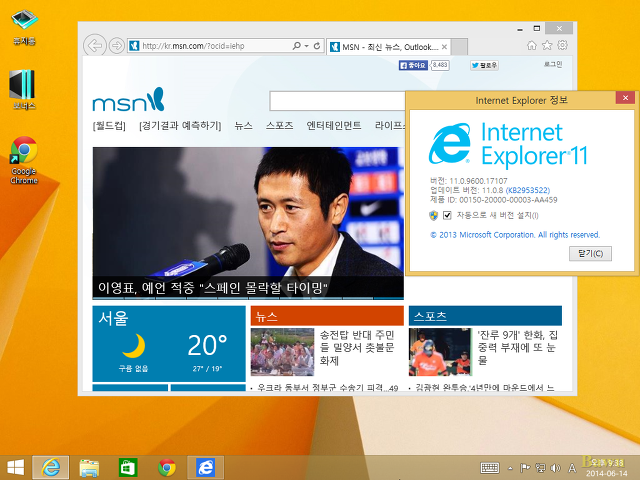Screen dimensions: 640x480
Task: Click the shield icon beside auto-install
Action: pyautogui.click(x=433, y=215)
